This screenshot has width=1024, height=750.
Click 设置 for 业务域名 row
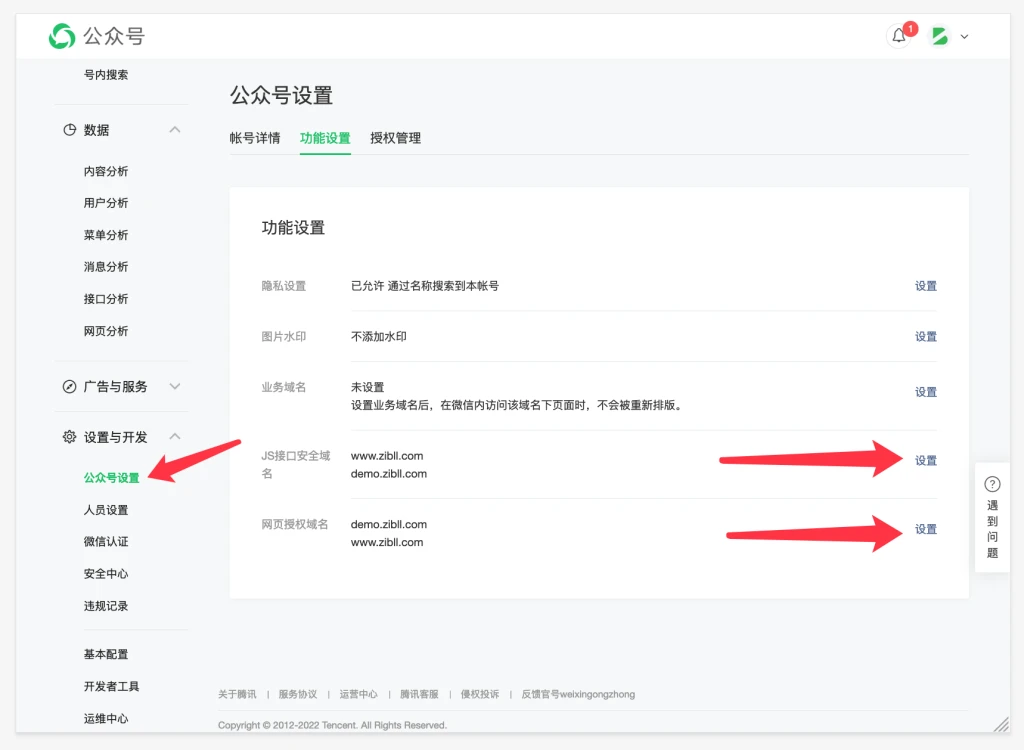(x=926, y=392)
